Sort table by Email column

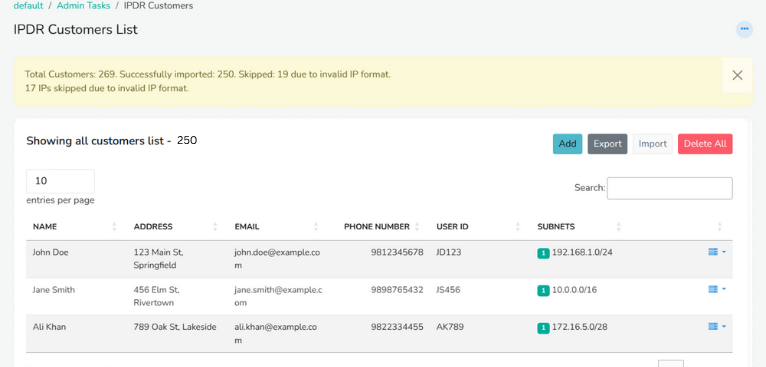pos(278,227)
